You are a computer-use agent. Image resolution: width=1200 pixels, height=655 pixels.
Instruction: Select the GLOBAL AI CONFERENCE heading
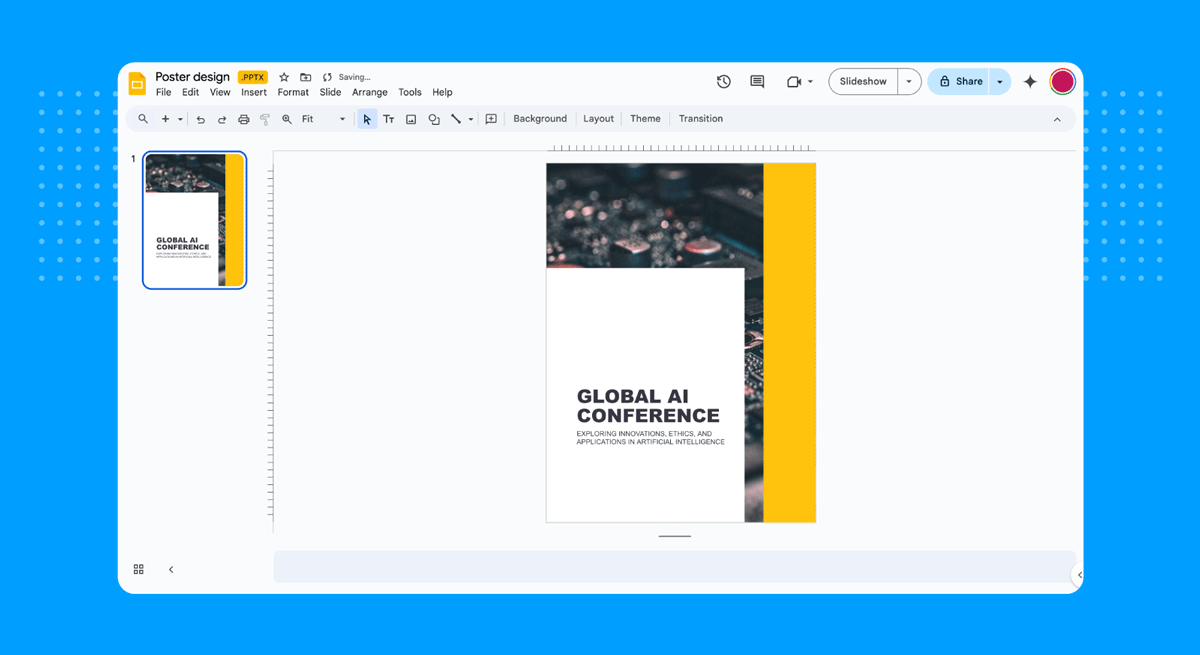tap(648, 406)
